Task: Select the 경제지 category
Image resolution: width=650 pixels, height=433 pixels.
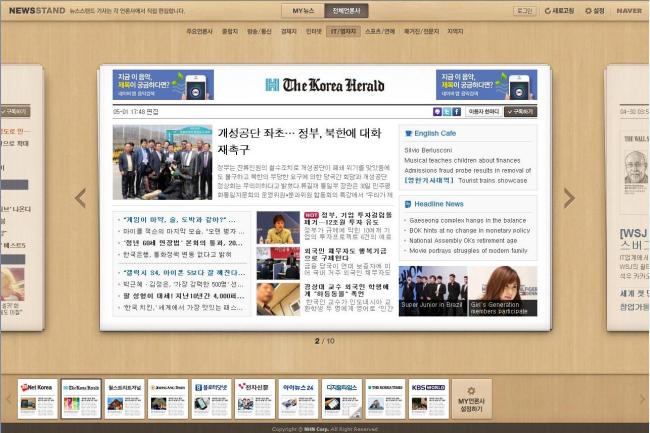Action: pos(289,31)
